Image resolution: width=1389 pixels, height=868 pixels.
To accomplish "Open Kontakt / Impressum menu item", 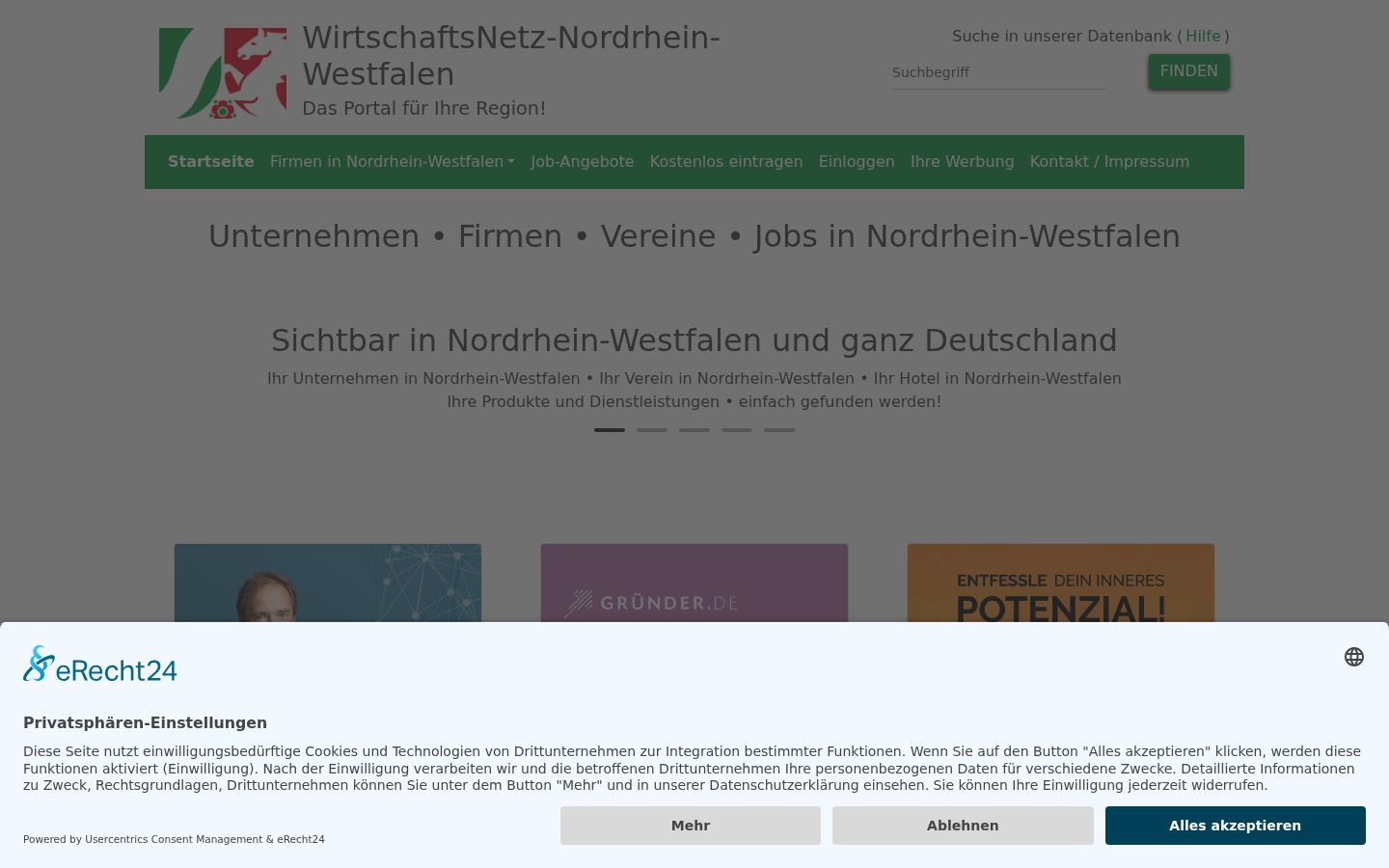I will (x=1109, y=162).
